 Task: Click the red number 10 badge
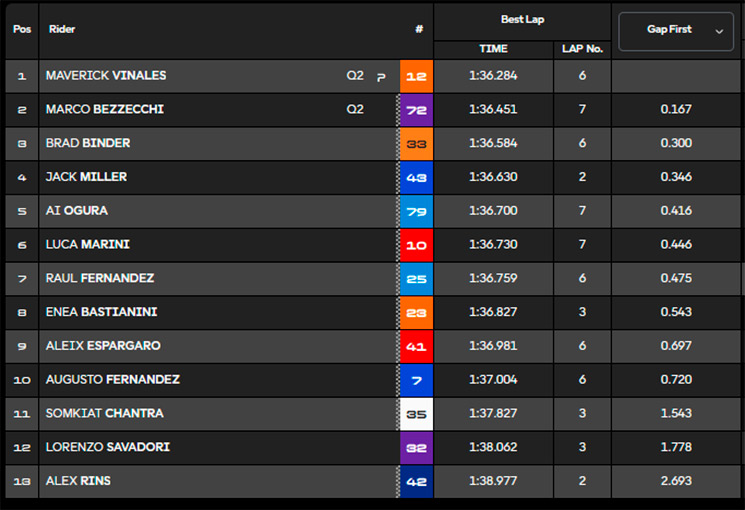pyautogui.click(x=416, y=245)
